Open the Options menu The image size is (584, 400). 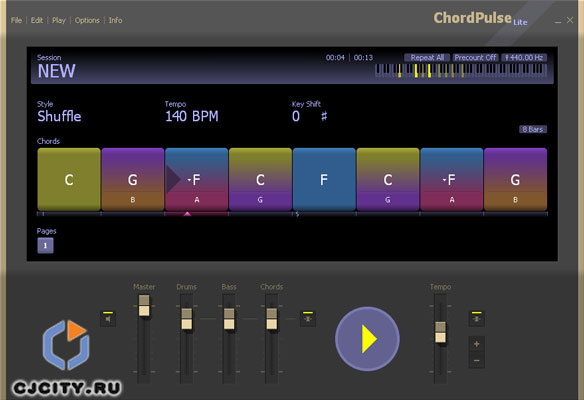pyautogui.click(x=87, y=20)
